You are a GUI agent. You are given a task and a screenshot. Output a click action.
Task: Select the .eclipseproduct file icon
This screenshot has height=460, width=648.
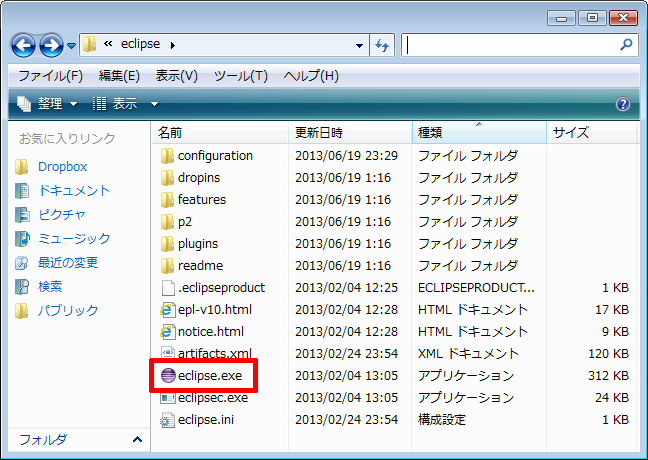pos(168,288)
